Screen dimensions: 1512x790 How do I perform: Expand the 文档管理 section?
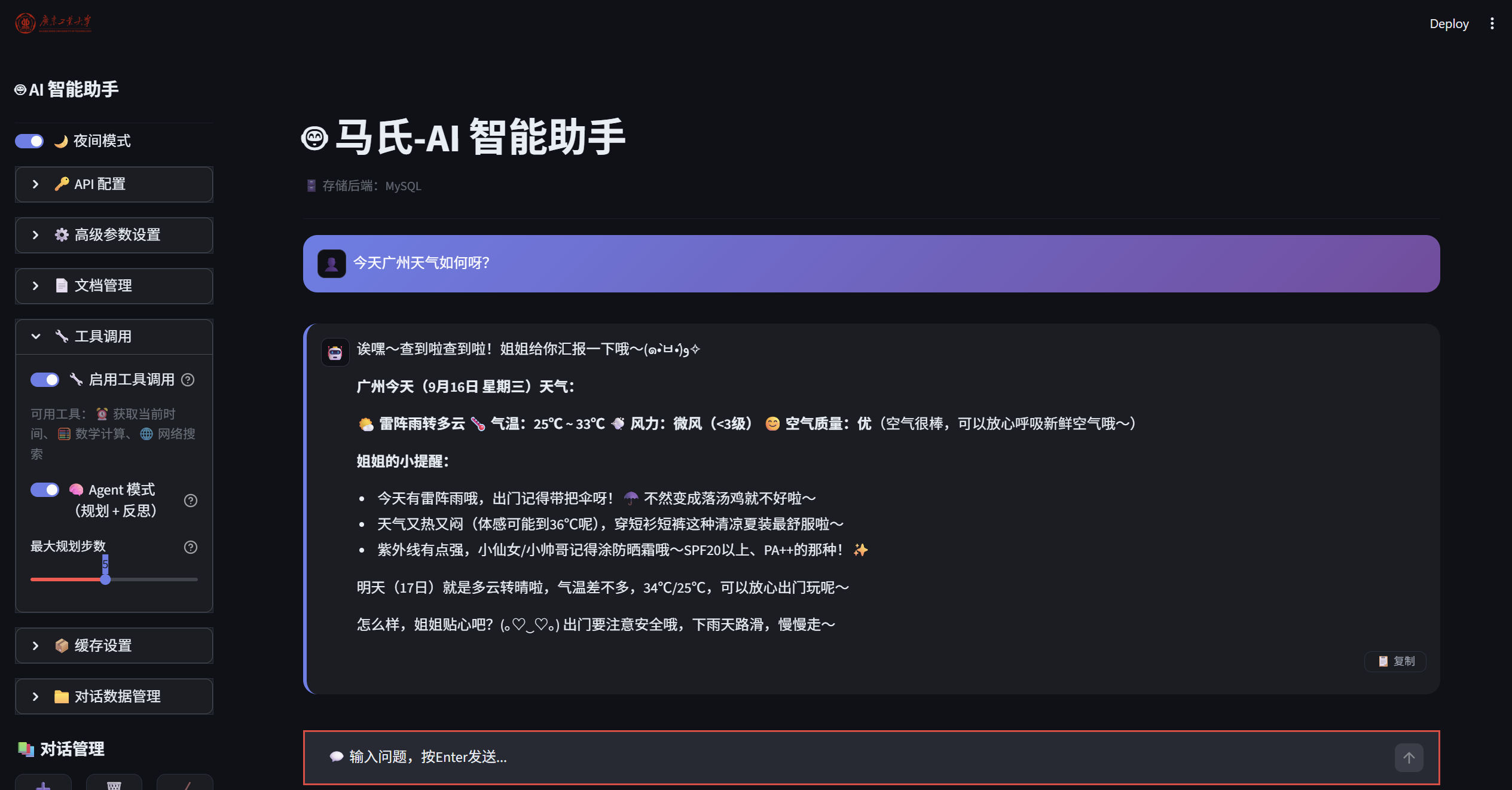pos(114,286)
